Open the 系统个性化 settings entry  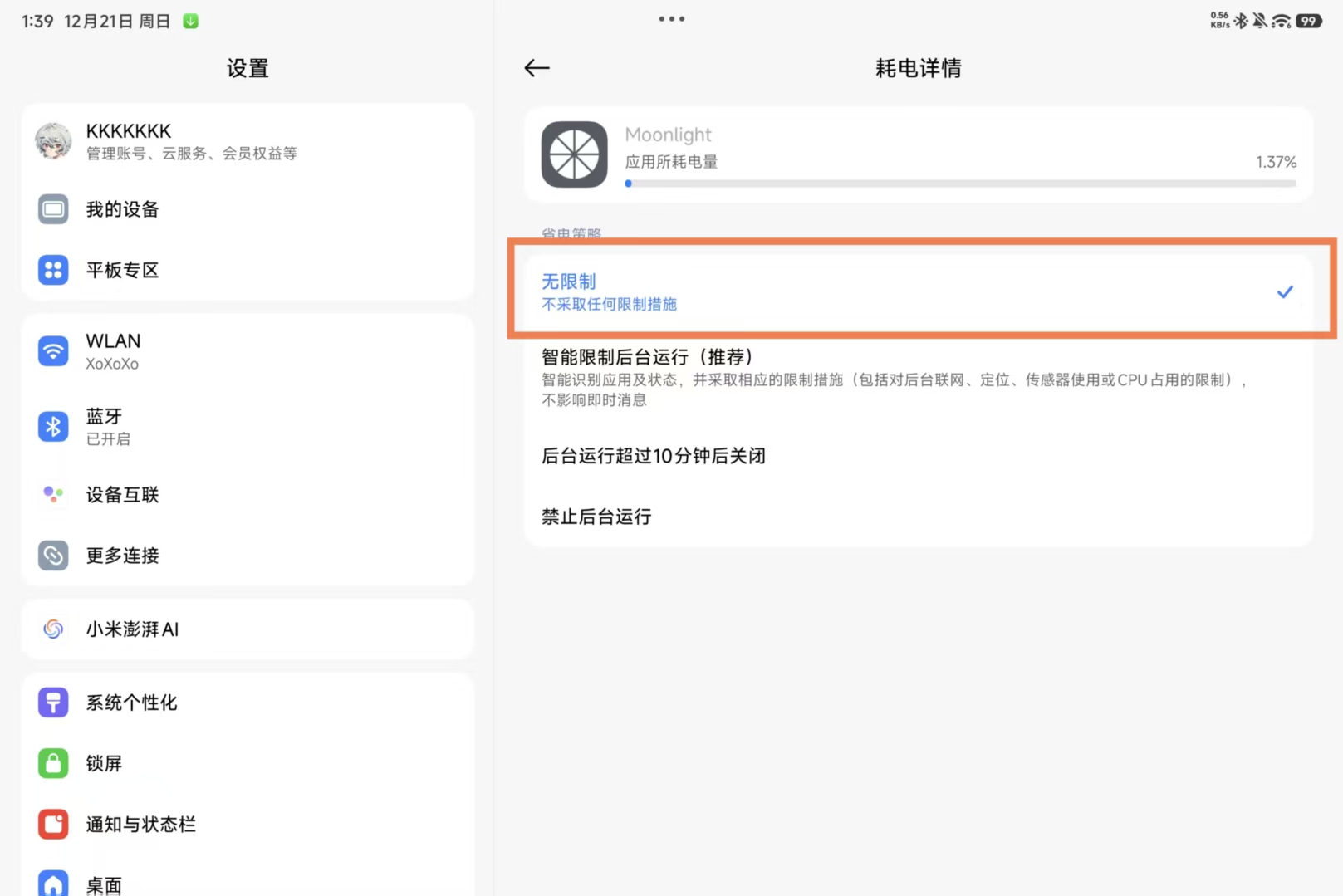(x=248, y=703)
